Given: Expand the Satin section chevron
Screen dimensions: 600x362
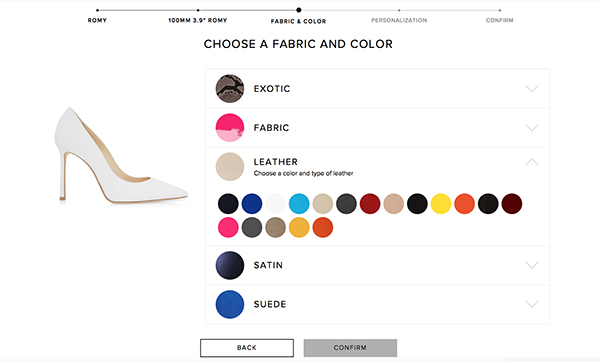Looking at the screenshot, I should pyautogui.click(x=532, y=265).
